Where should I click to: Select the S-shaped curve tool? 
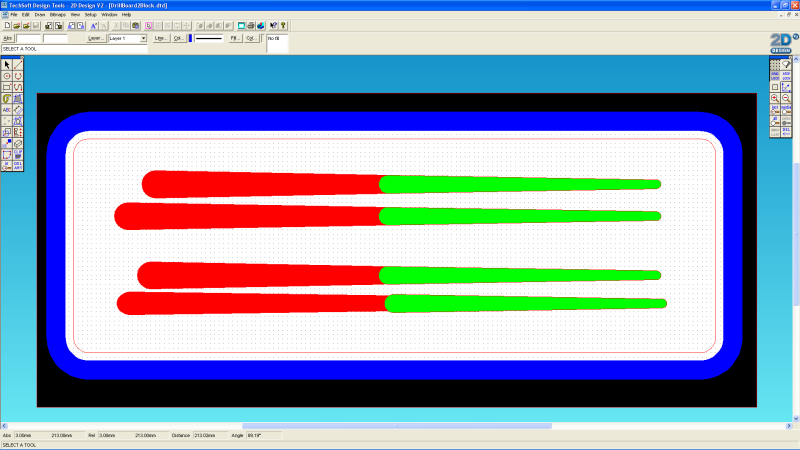point(18,87)
